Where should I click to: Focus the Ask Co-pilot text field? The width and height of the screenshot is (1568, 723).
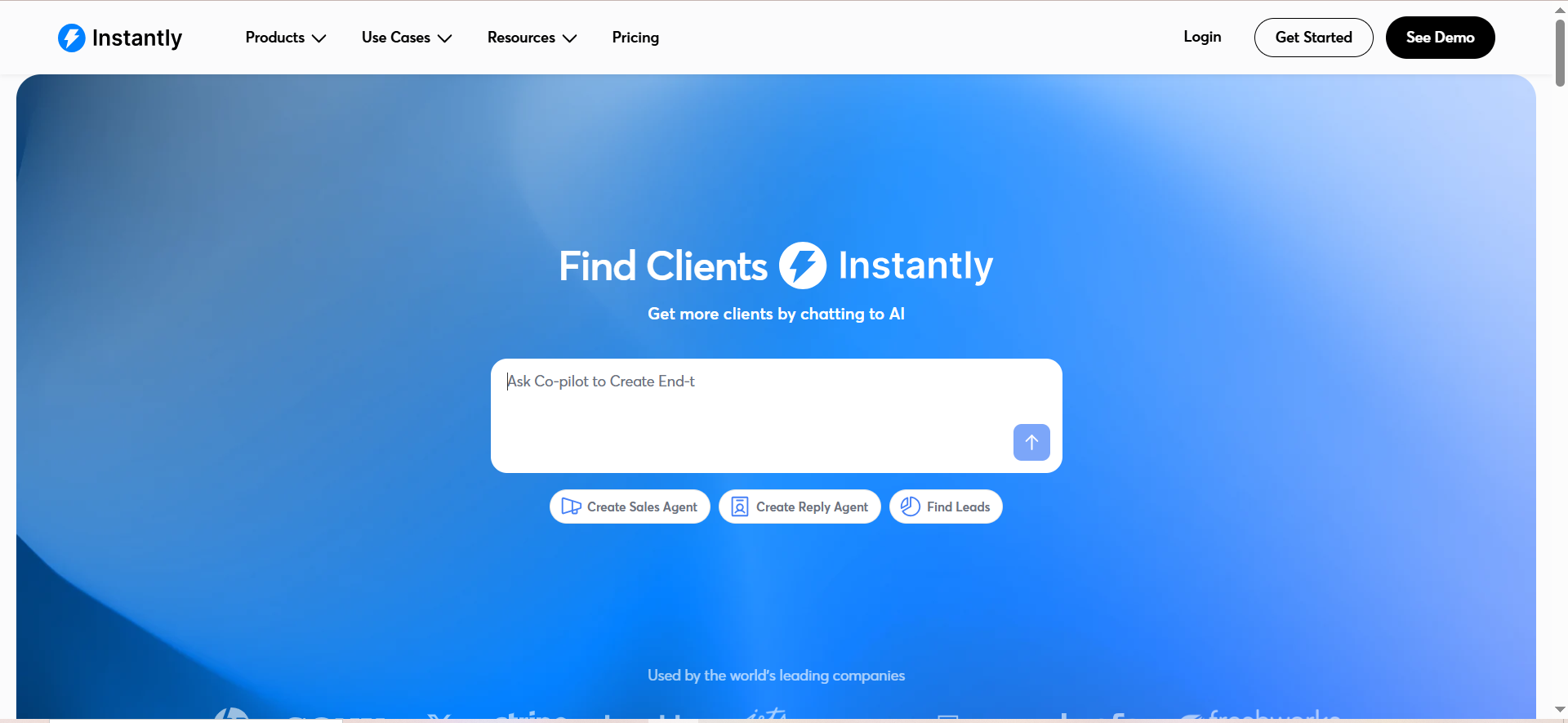pyautogui.click(x=776, y=415)
